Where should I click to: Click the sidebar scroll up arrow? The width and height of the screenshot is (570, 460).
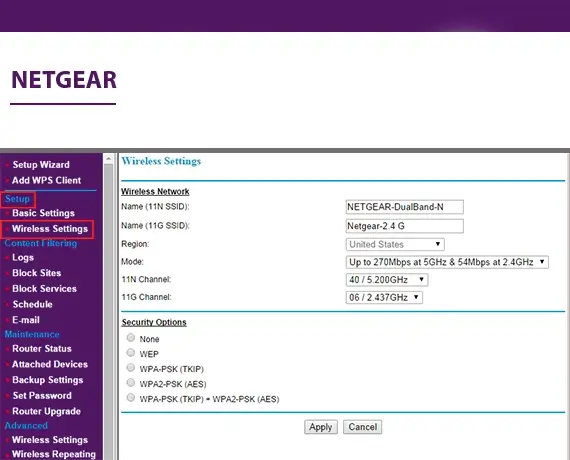(108, 159)
